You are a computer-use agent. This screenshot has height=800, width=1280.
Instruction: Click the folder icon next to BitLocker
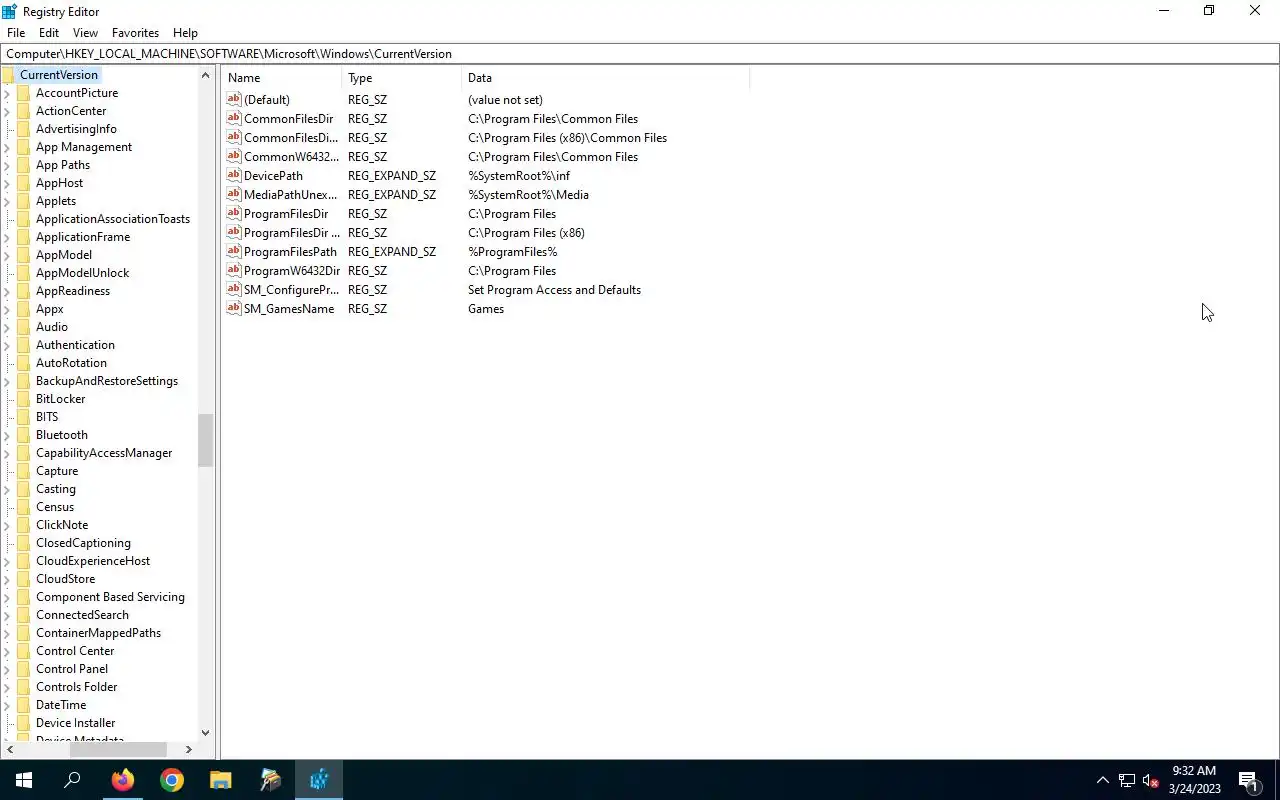(x=24, y=399)
